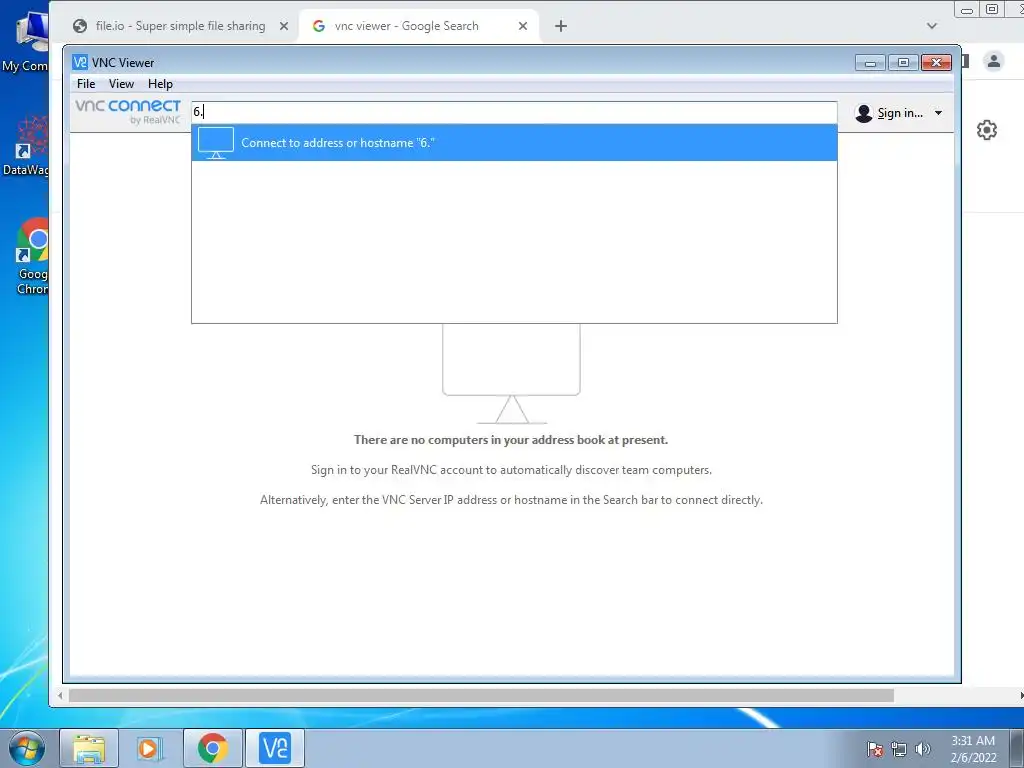Click Chrome's horizontal scrollbar
Screen dimensions: 1024x768
481,696
